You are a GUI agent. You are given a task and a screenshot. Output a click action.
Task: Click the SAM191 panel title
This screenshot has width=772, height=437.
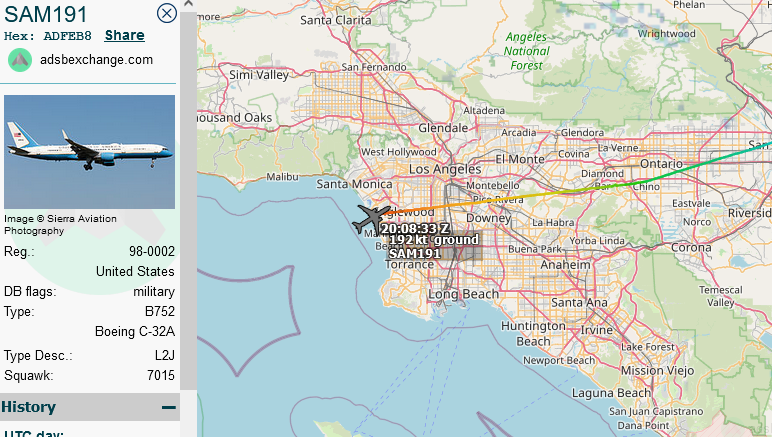click(45, 14)
